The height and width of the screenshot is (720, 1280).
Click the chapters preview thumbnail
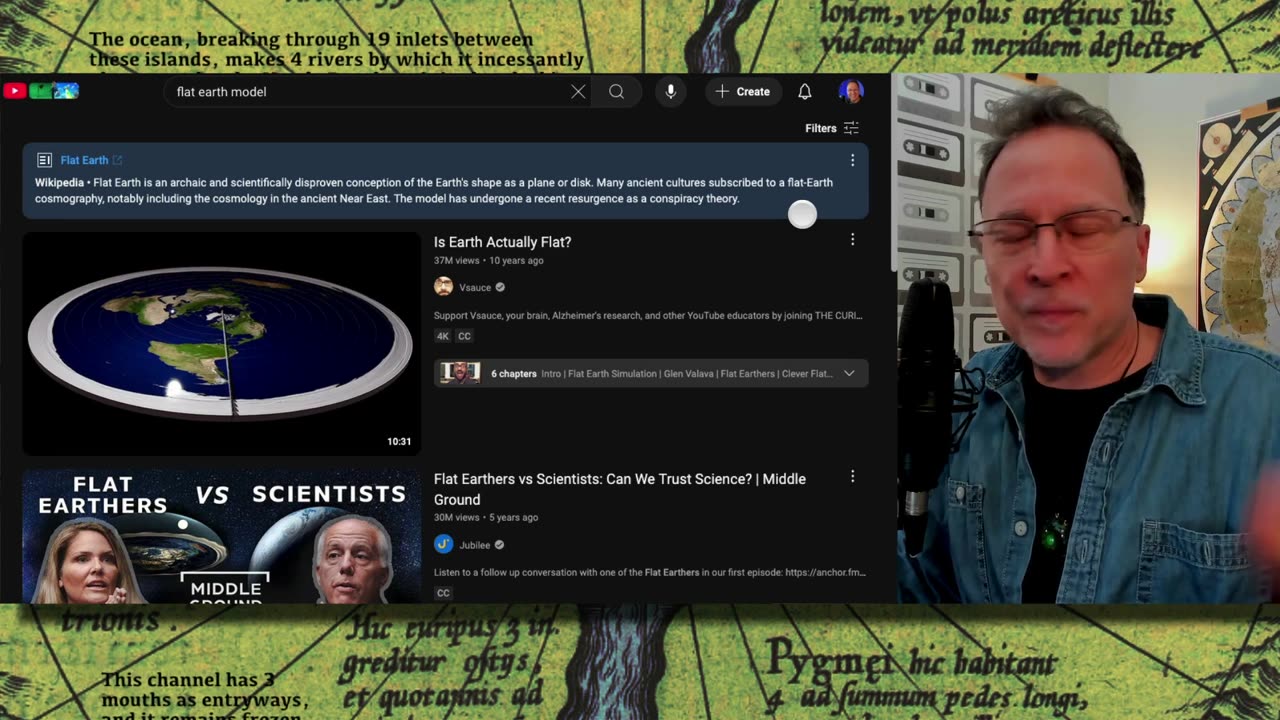pyautogui.click(x=461, y=374)
